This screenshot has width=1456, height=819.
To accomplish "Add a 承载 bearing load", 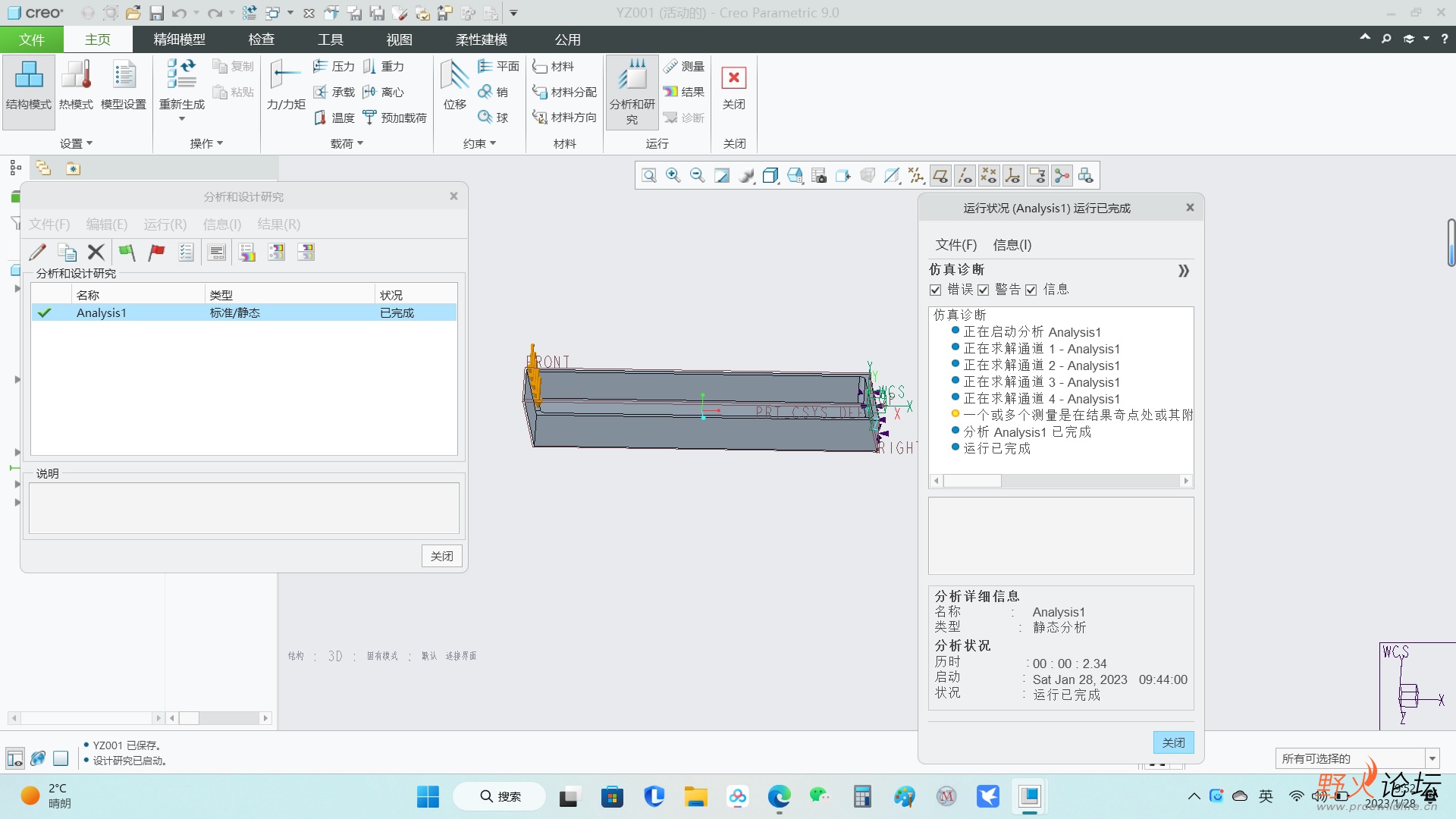I will [x=334, y=92].
